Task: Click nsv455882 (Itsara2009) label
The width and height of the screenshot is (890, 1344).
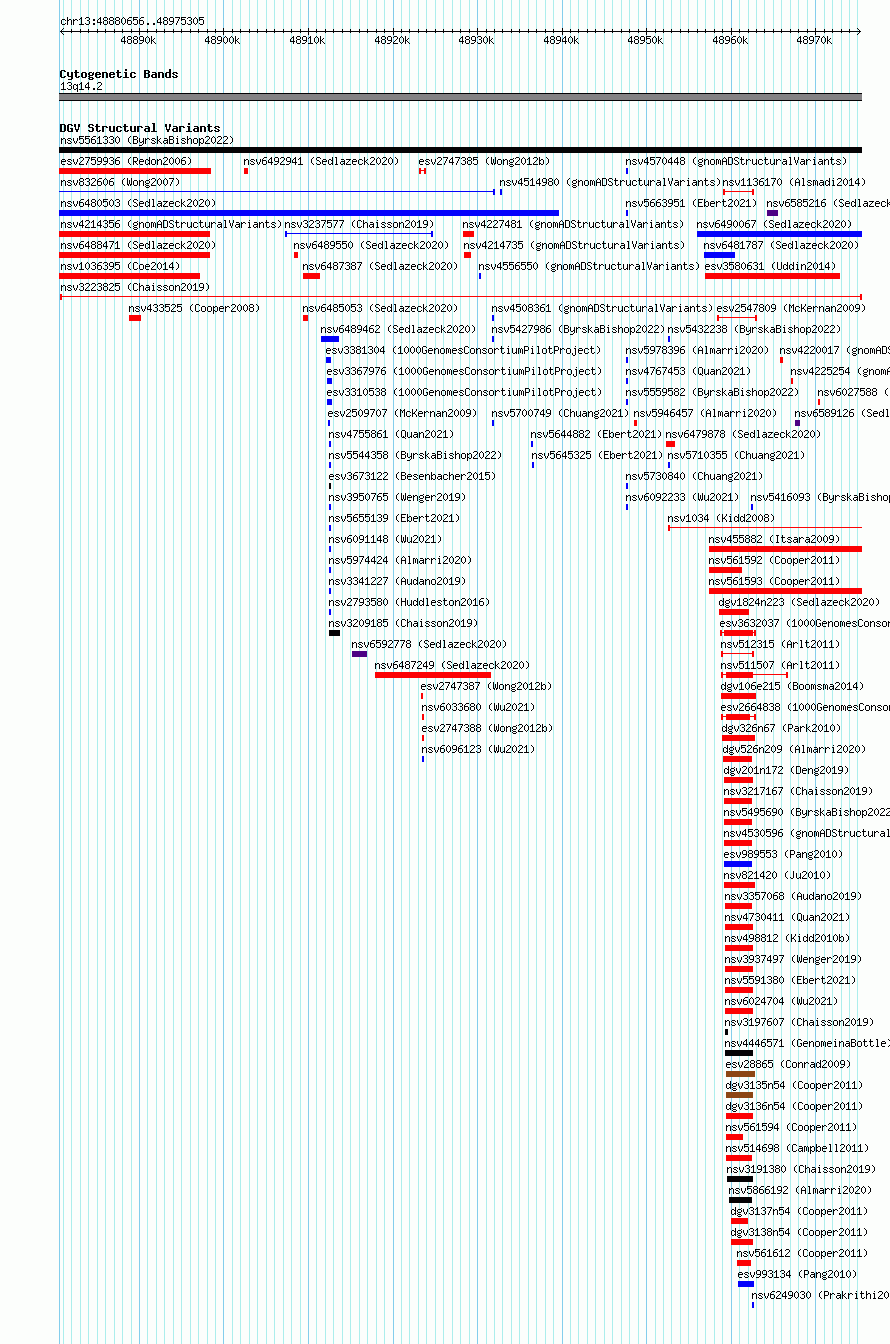Action: point(774,539)
